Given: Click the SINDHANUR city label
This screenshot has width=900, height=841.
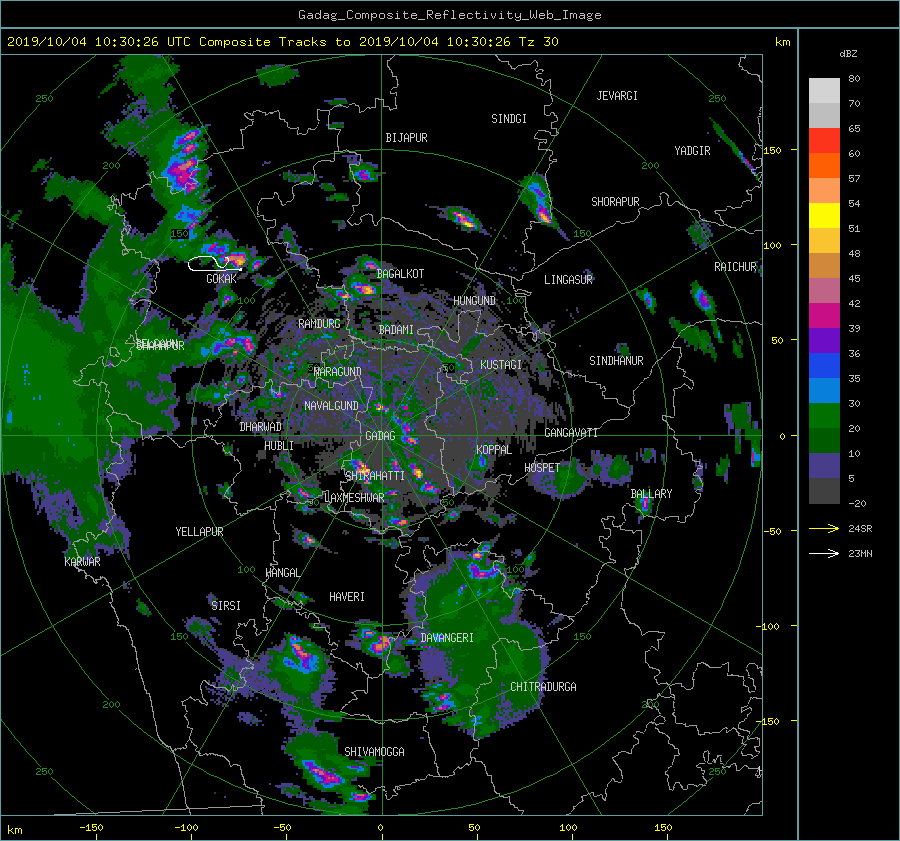Looking at the screenshot, I should (616, 361).
